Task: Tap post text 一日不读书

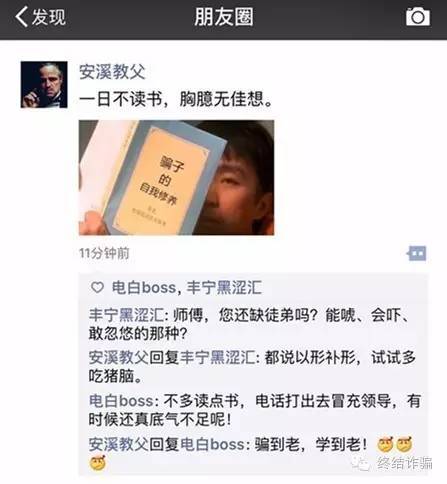Action: pos(176,99)
